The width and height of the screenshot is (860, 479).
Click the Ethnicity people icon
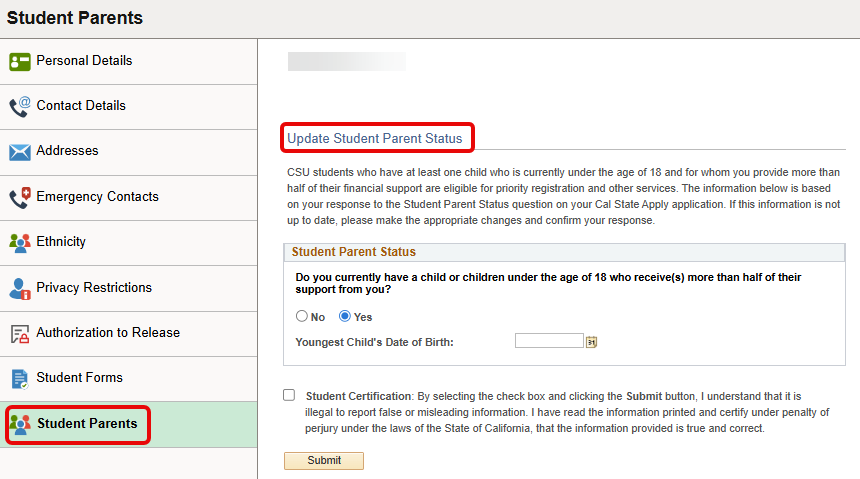pos(20,243)
